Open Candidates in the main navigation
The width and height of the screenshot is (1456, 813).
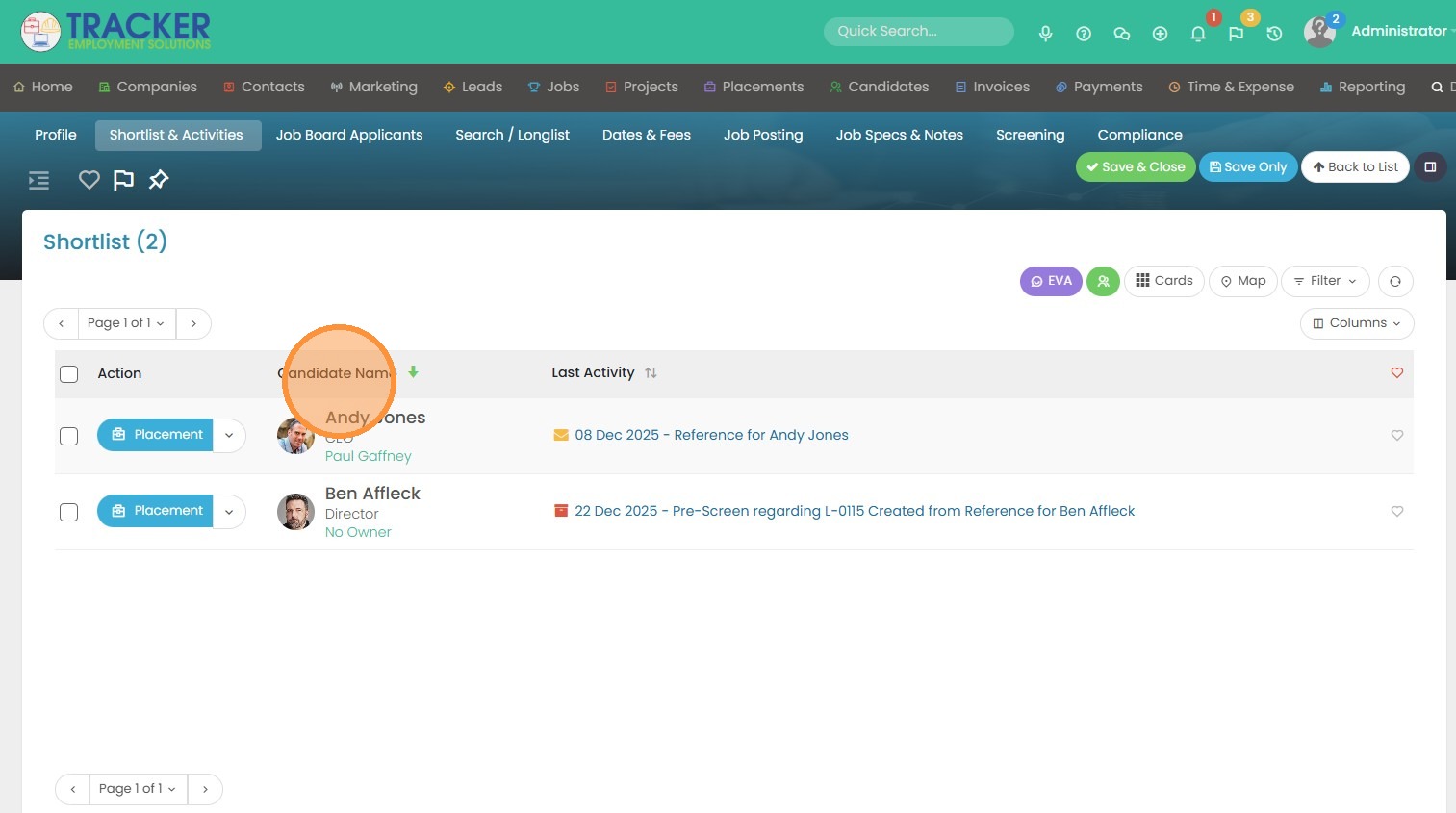pyautogui.click(x=879, y=87)
